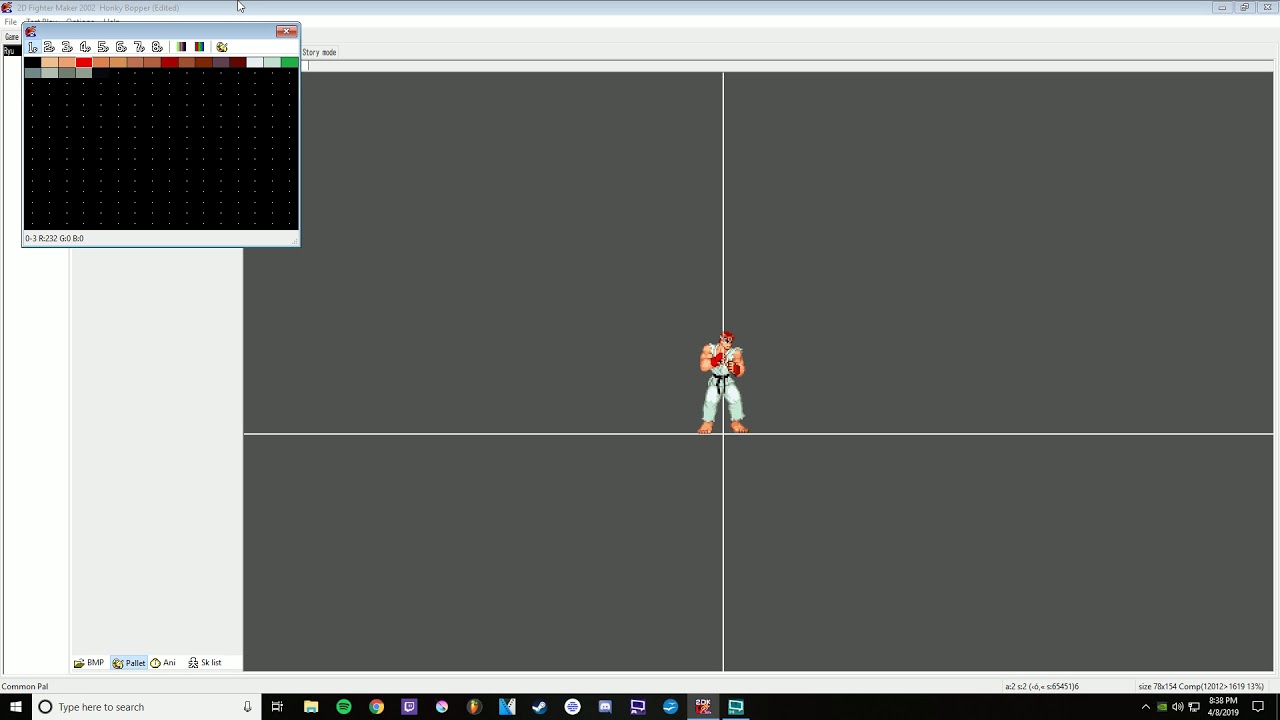Click the RGB color bars icon
Screen dimensions: 1280x720
199,47
